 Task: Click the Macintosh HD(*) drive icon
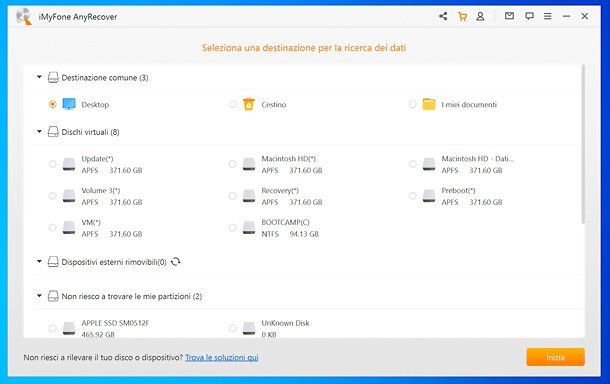coord(249,164)
